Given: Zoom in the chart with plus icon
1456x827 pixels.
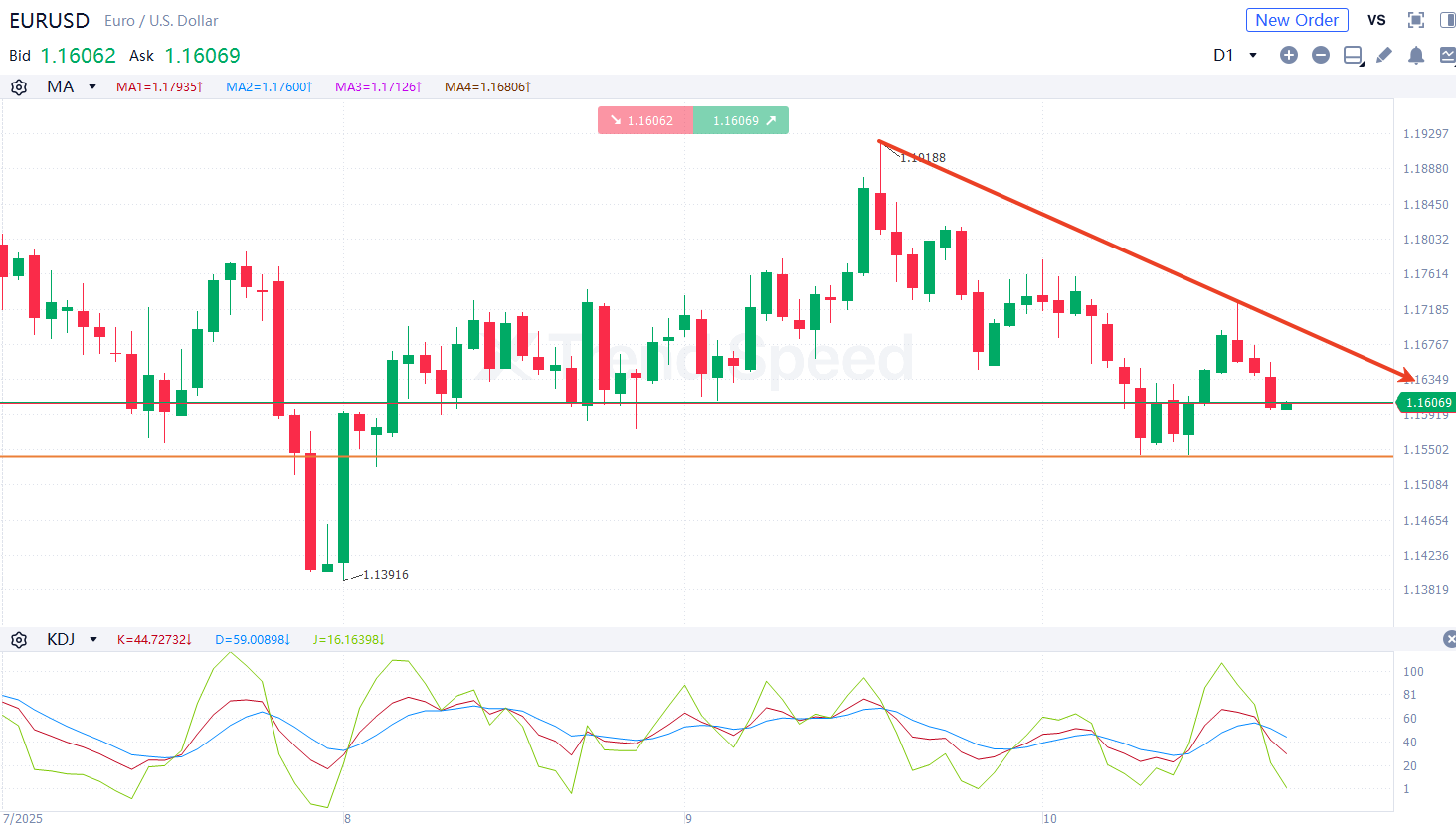Looking at the screenshot, I should 1289,56.
